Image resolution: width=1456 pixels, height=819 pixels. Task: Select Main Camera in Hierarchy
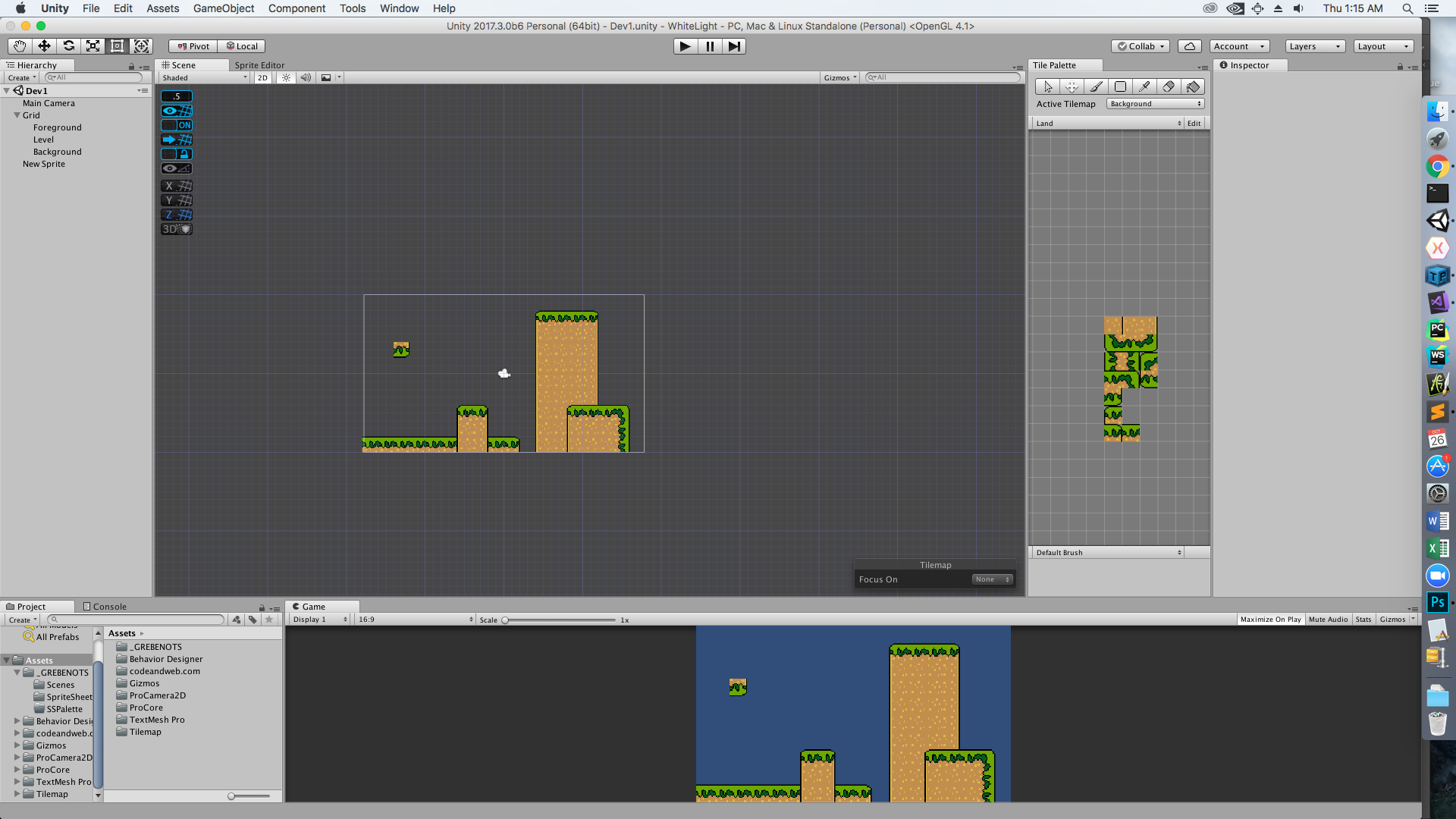pos(49,103)
